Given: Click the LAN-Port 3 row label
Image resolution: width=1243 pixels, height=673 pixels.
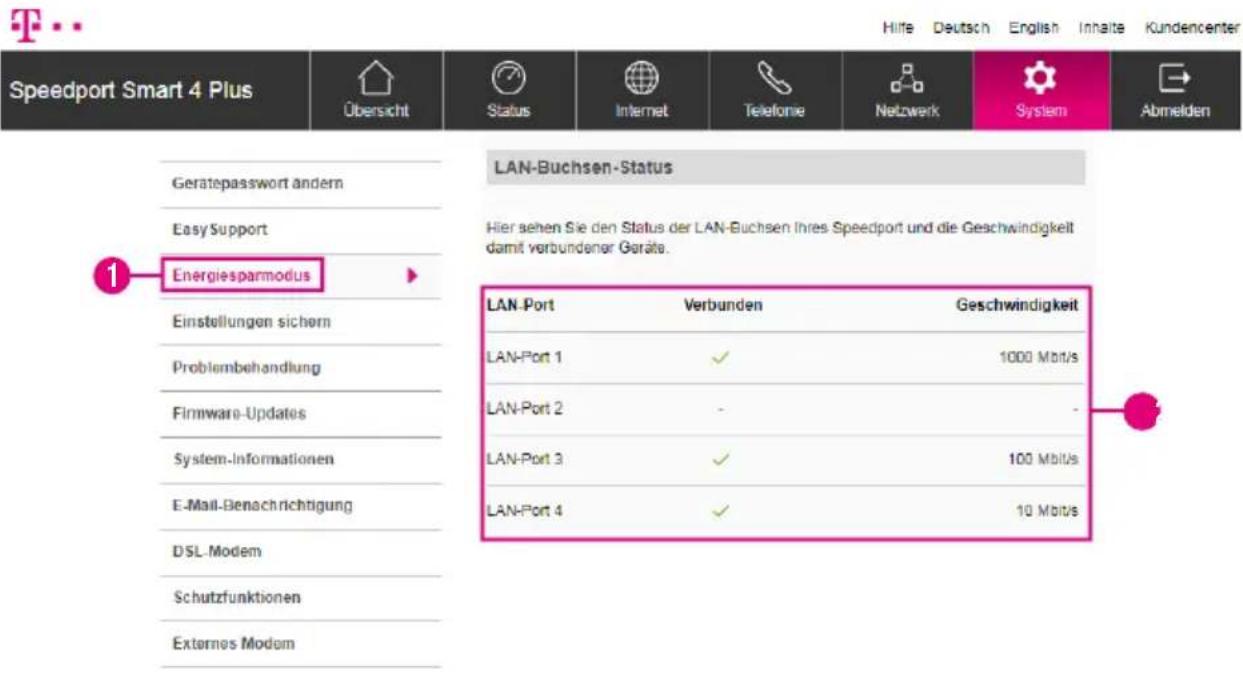Looking at the screenshot, I should tap(524, 459).
